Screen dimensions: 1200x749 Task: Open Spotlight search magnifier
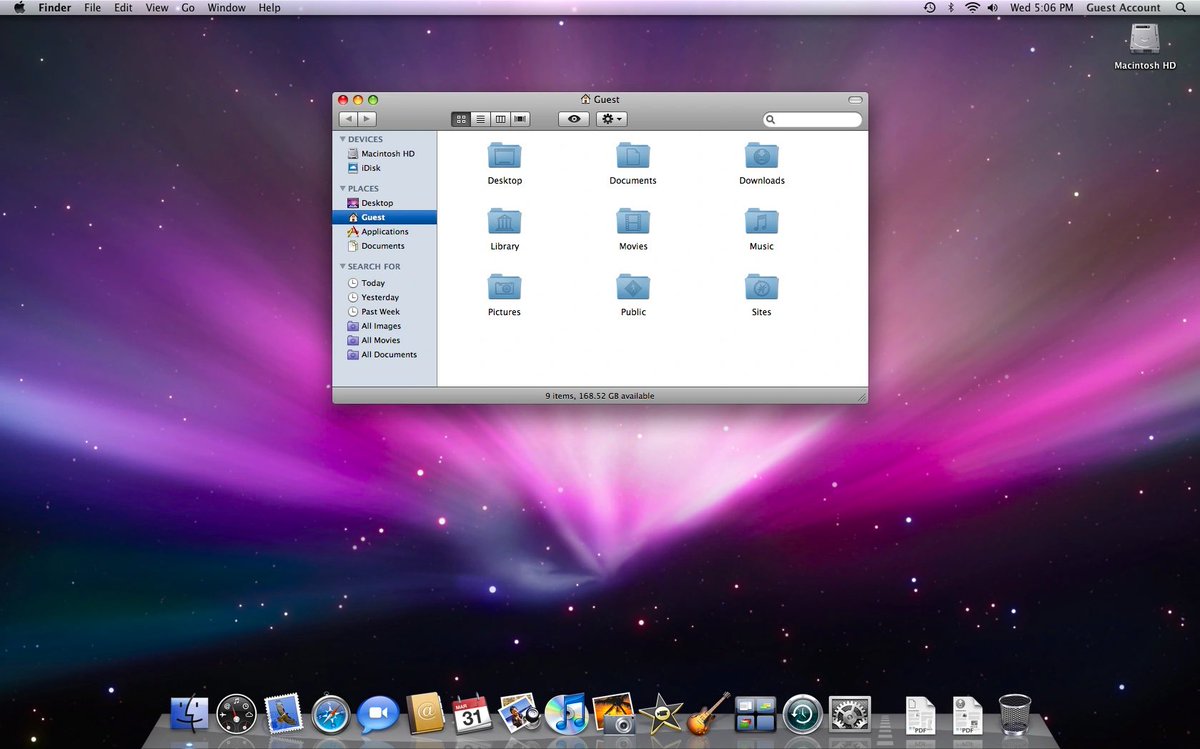click(x=1182, y=8)
